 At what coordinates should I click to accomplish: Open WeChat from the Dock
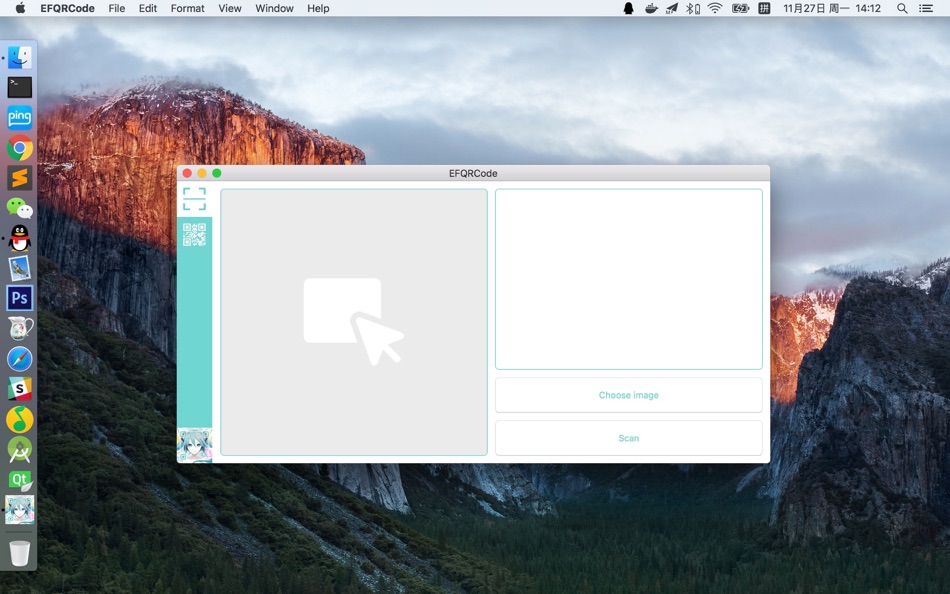pyautogui.click(x=19, y=208)
